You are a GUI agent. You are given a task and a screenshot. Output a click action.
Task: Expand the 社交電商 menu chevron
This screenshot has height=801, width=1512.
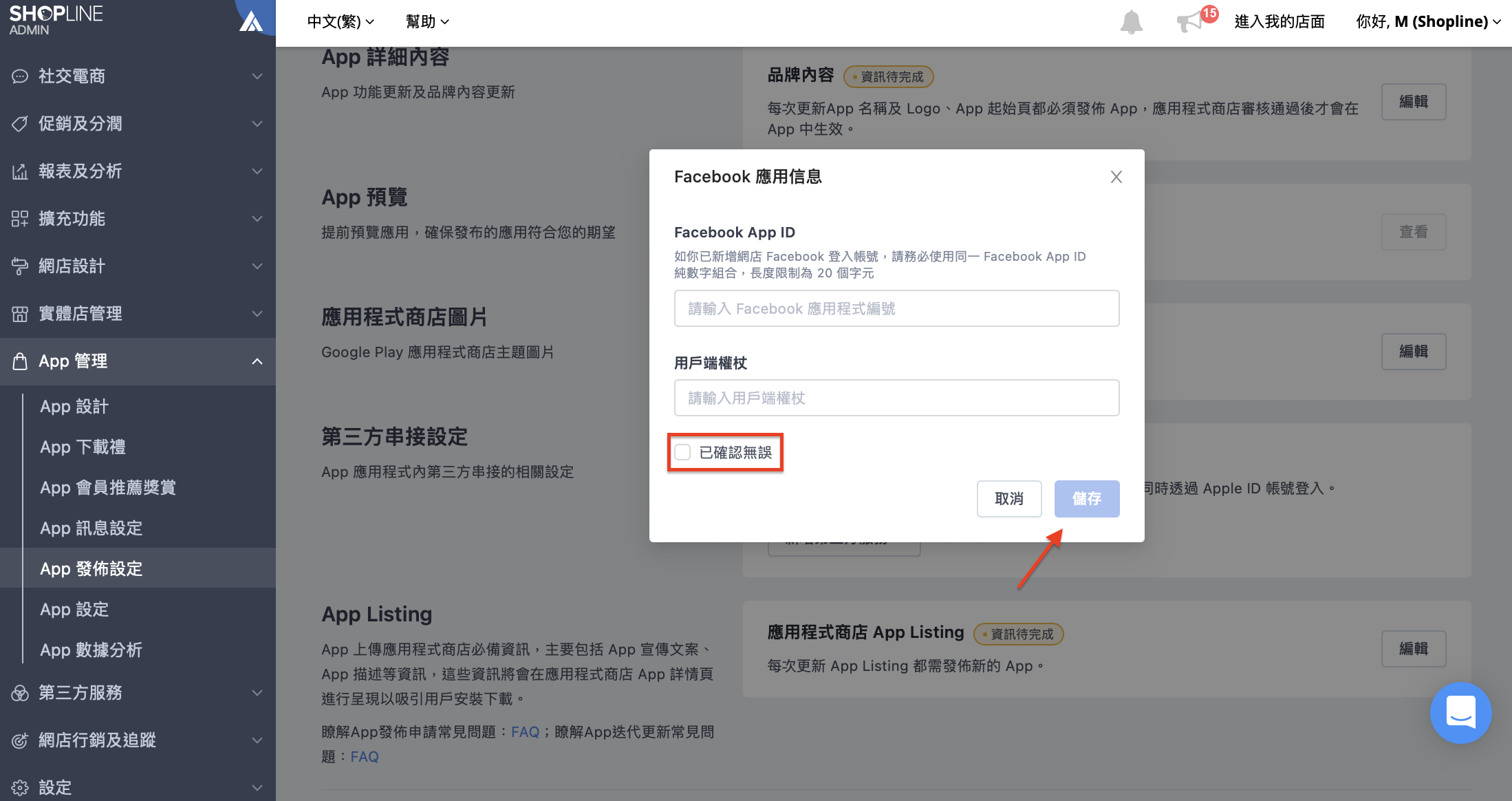click(x=257, y=76)
